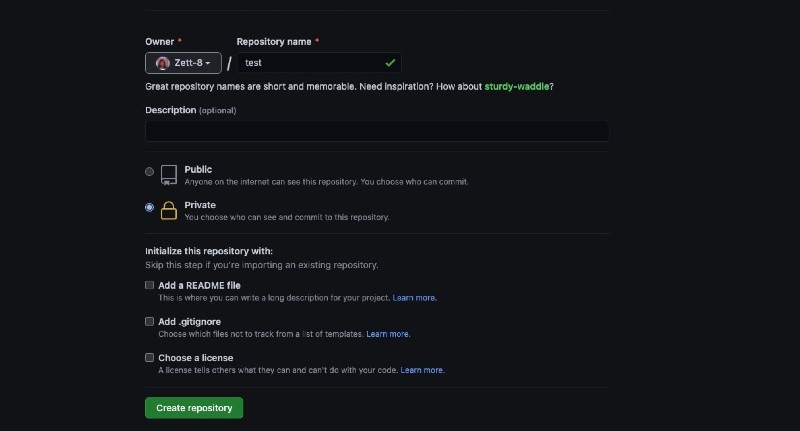Image resolution: width=800 pixels, height=431 pixels.
Task: Check the Add .gitignore option
Action: pos(150,321)
